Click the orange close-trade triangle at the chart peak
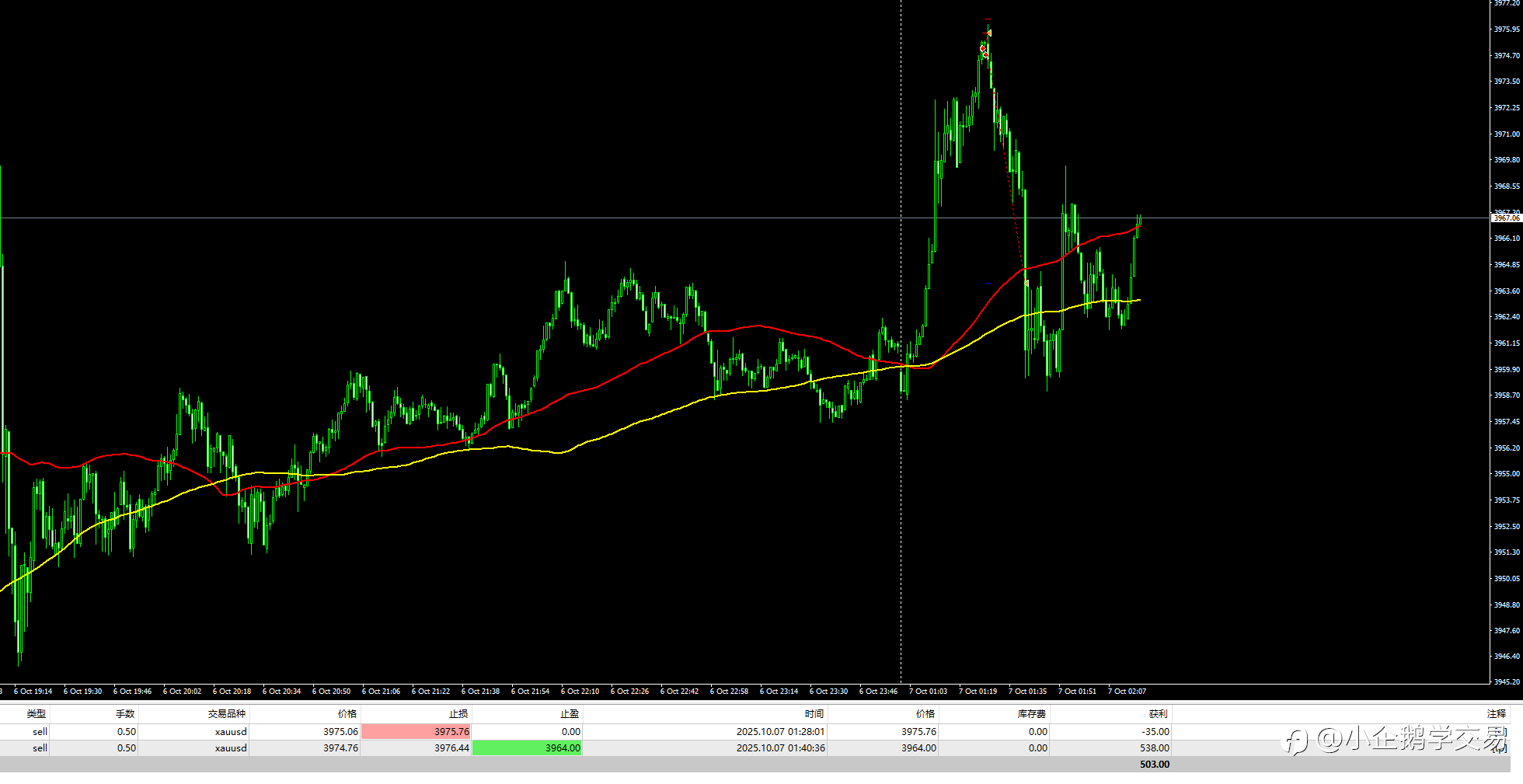Viewport: 1523px width, 784px height. [x=989, y=33]
